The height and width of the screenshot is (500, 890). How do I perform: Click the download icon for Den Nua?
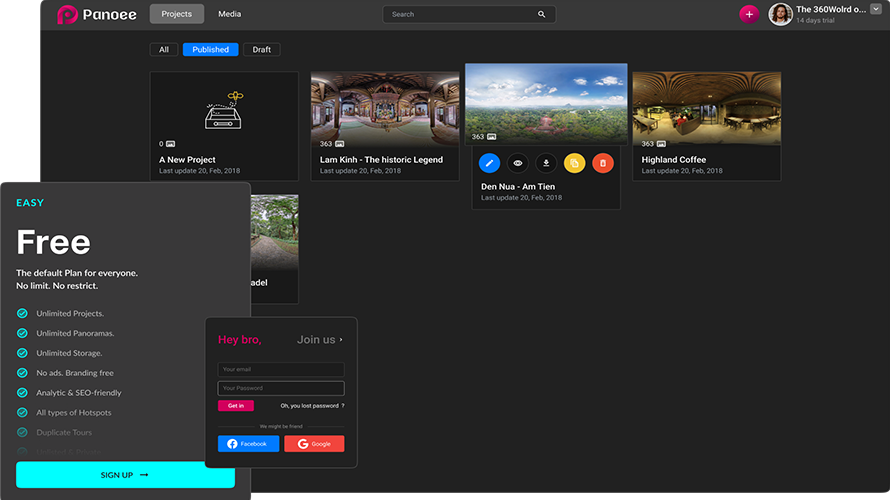coord(546,163)
